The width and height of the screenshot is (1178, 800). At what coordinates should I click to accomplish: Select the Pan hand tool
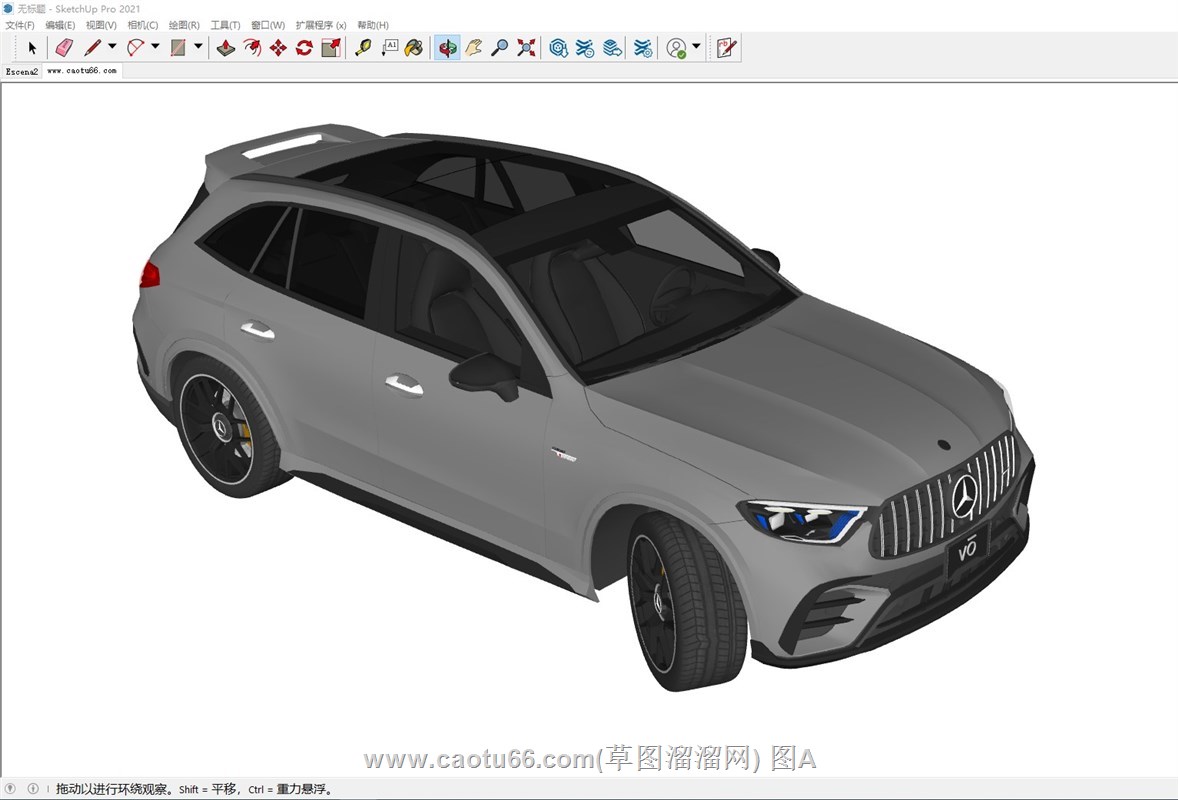[x=473, y=48]
